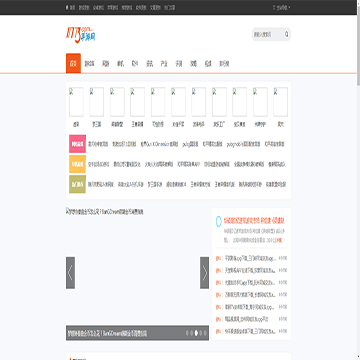The width and height of the screenshot is (360, 360).
Task: Expand the top-right site navigation dropdown
Action: pos(282,7)
